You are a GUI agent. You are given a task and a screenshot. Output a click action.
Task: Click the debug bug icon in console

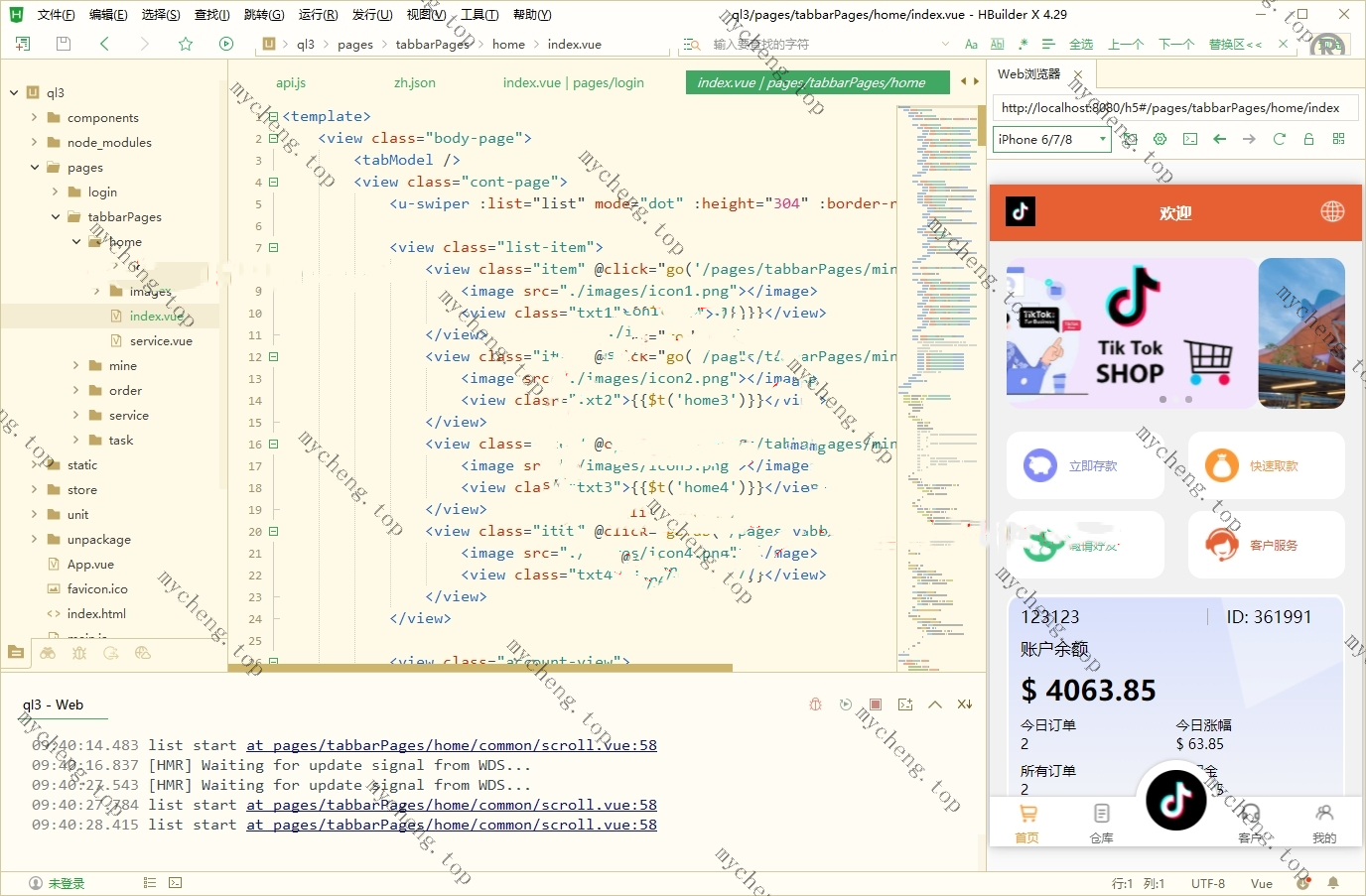pyautogui.click(x=815, y=704)
